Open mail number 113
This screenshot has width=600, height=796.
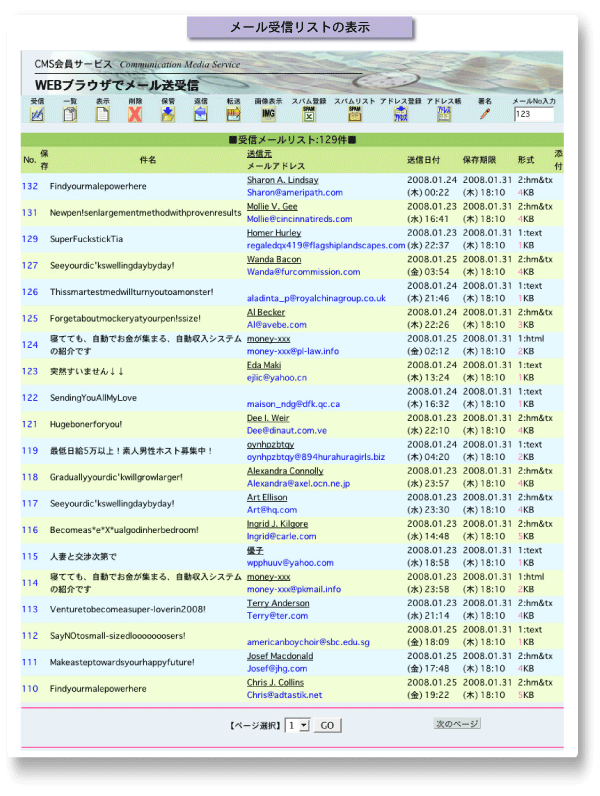[30, 609]
